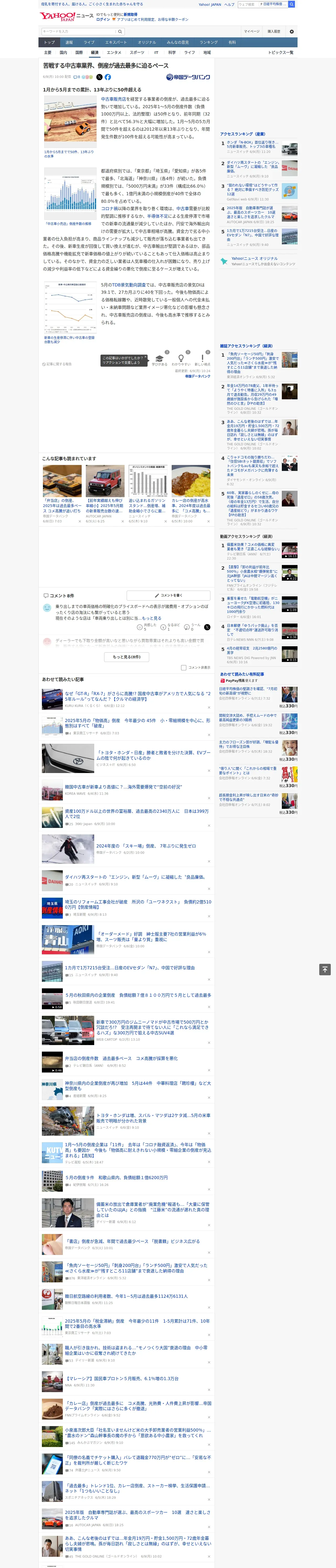This screenshot has height=1568, width=336.
Task: Open the トップ navigation tab
Action: 49,43
